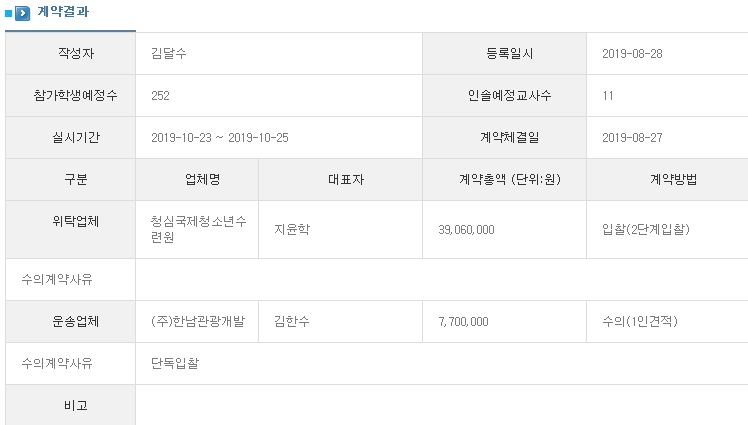Select the author name 김달수
This screenshot has width=748, height=425.
pyautogui.click(x=168, y=54)
